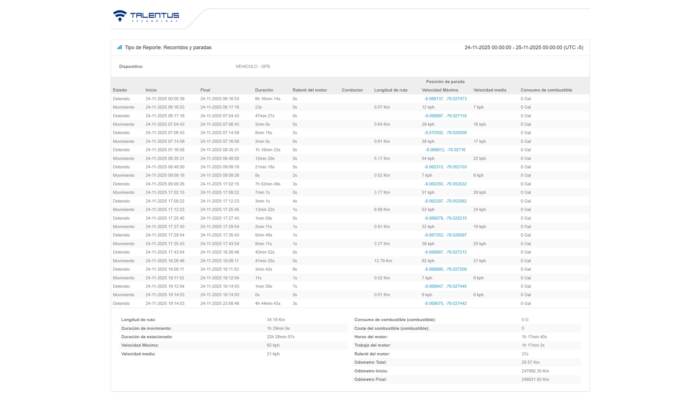This screenshot has height=400, width=700.
Task: Click the report date range text
Action: (x=523, y=47)
